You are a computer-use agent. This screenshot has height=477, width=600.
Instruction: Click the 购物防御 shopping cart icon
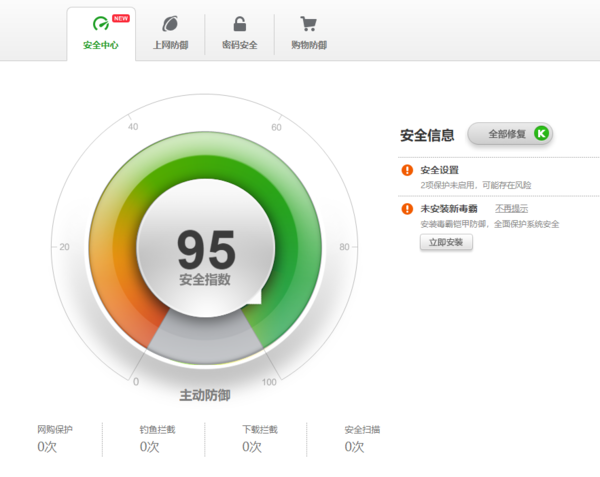point(308,25)
